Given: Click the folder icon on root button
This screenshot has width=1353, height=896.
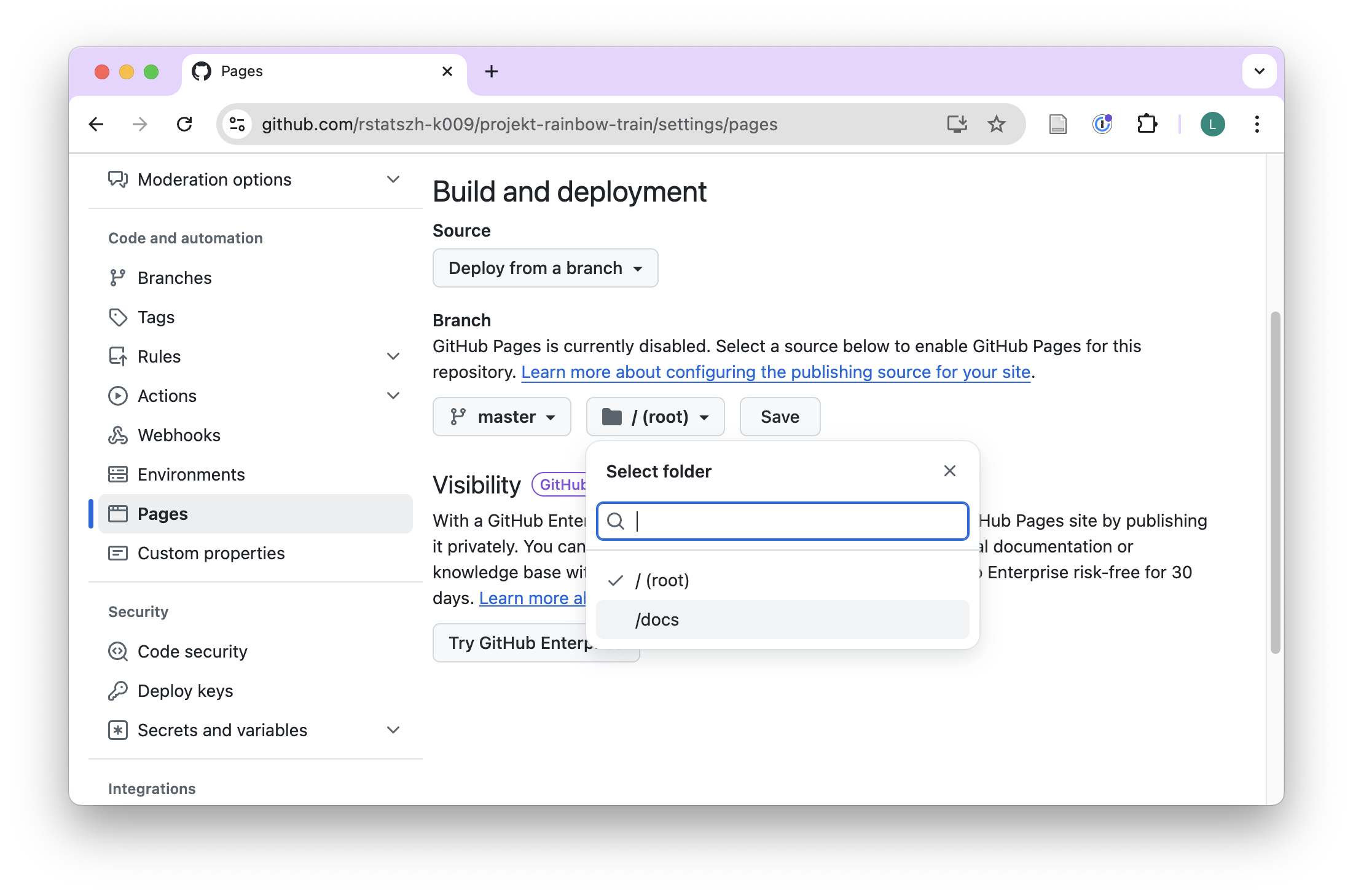Looking at the screenshot, I should pyautogui.click(x=611, y=417).
